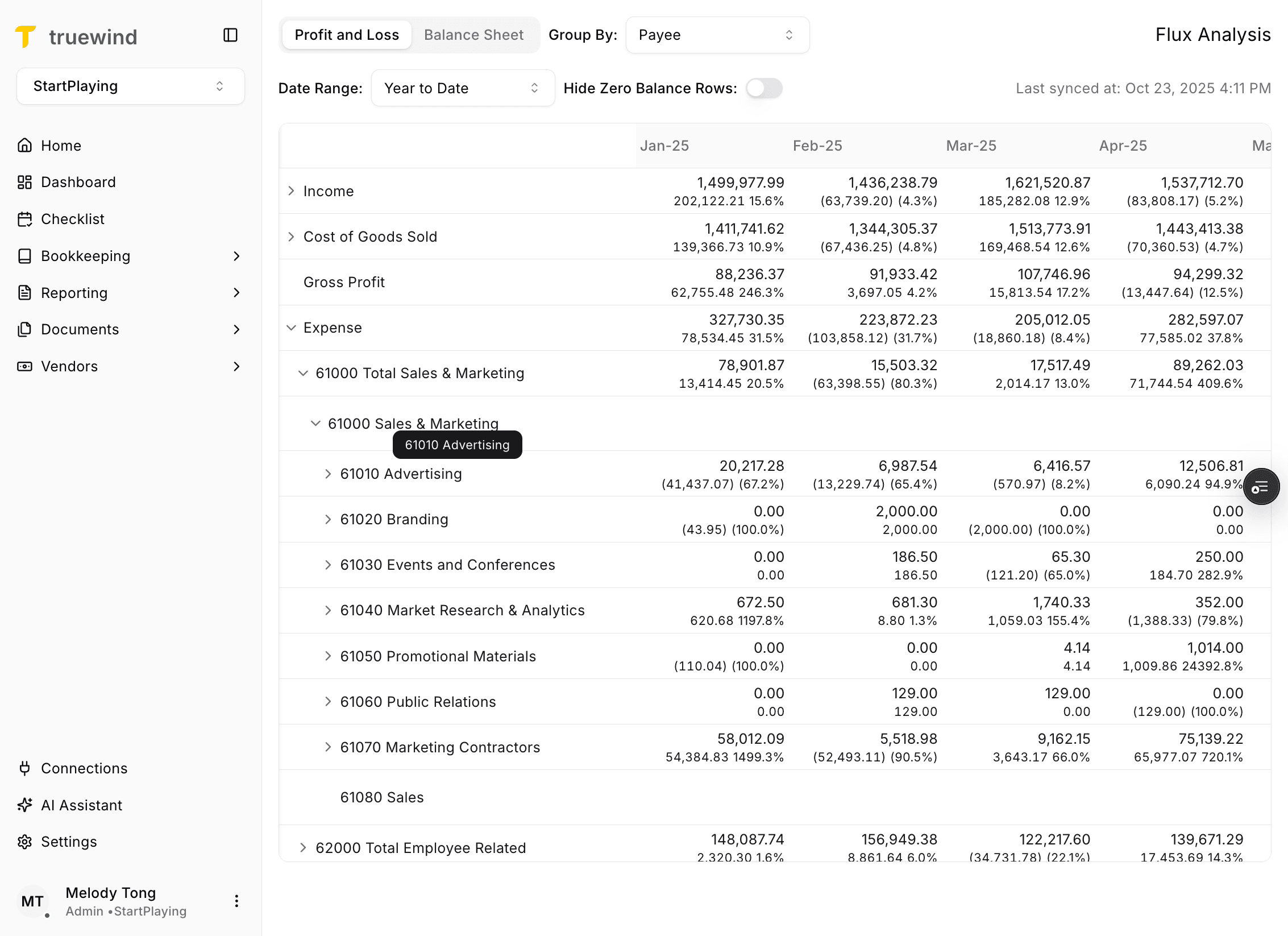Open the floating filter panel button
The image size is (1288, 936).
click(x=1261, y=486)
